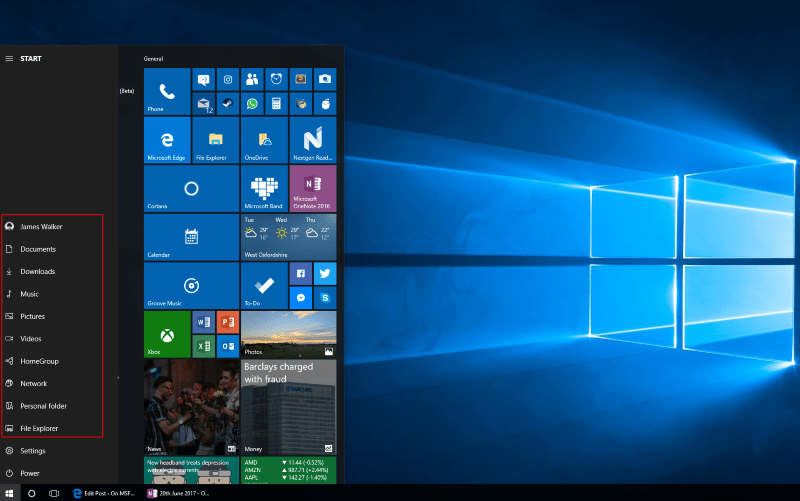Open the Word small tile
This screenshot has height=501, width=800.
pyautogui.click(x=204, y=322)
